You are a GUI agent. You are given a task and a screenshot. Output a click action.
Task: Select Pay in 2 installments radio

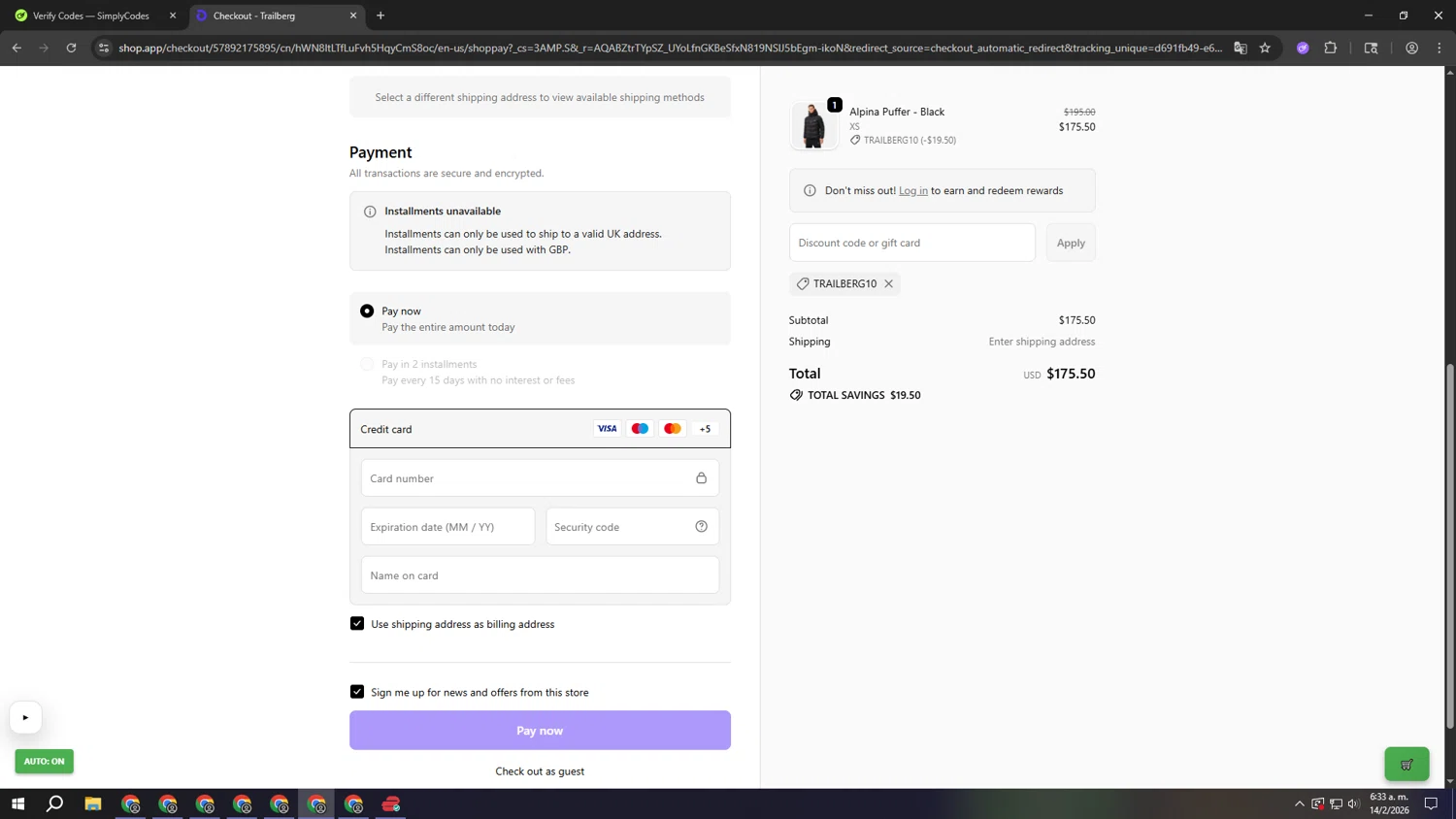pos(367,364)
